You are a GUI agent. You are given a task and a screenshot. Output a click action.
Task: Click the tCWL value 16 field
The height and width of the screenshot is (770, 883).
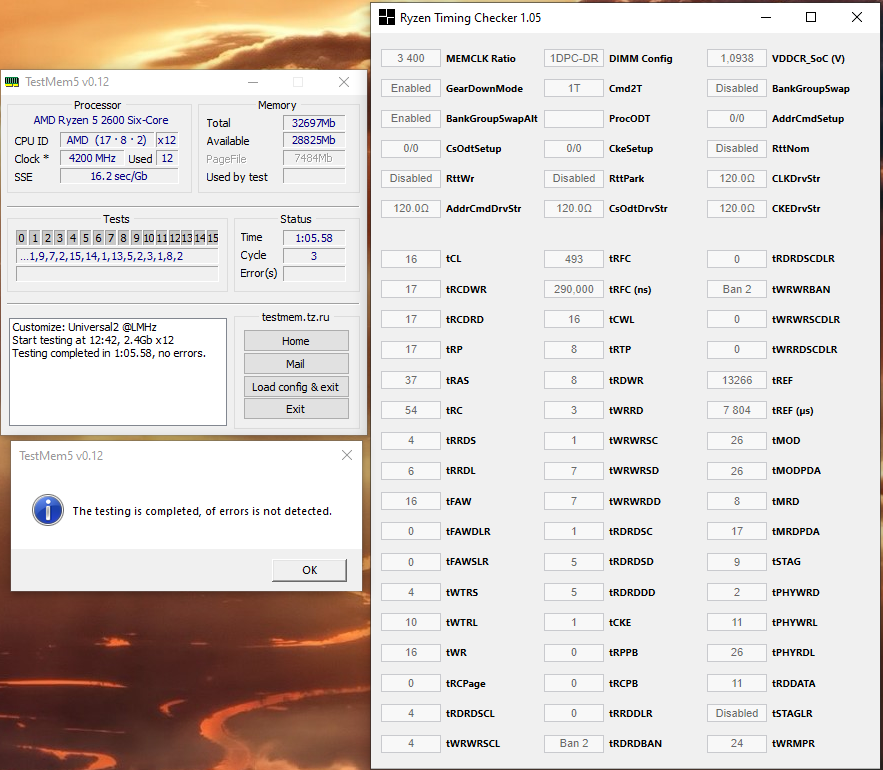tap(574, 319)
